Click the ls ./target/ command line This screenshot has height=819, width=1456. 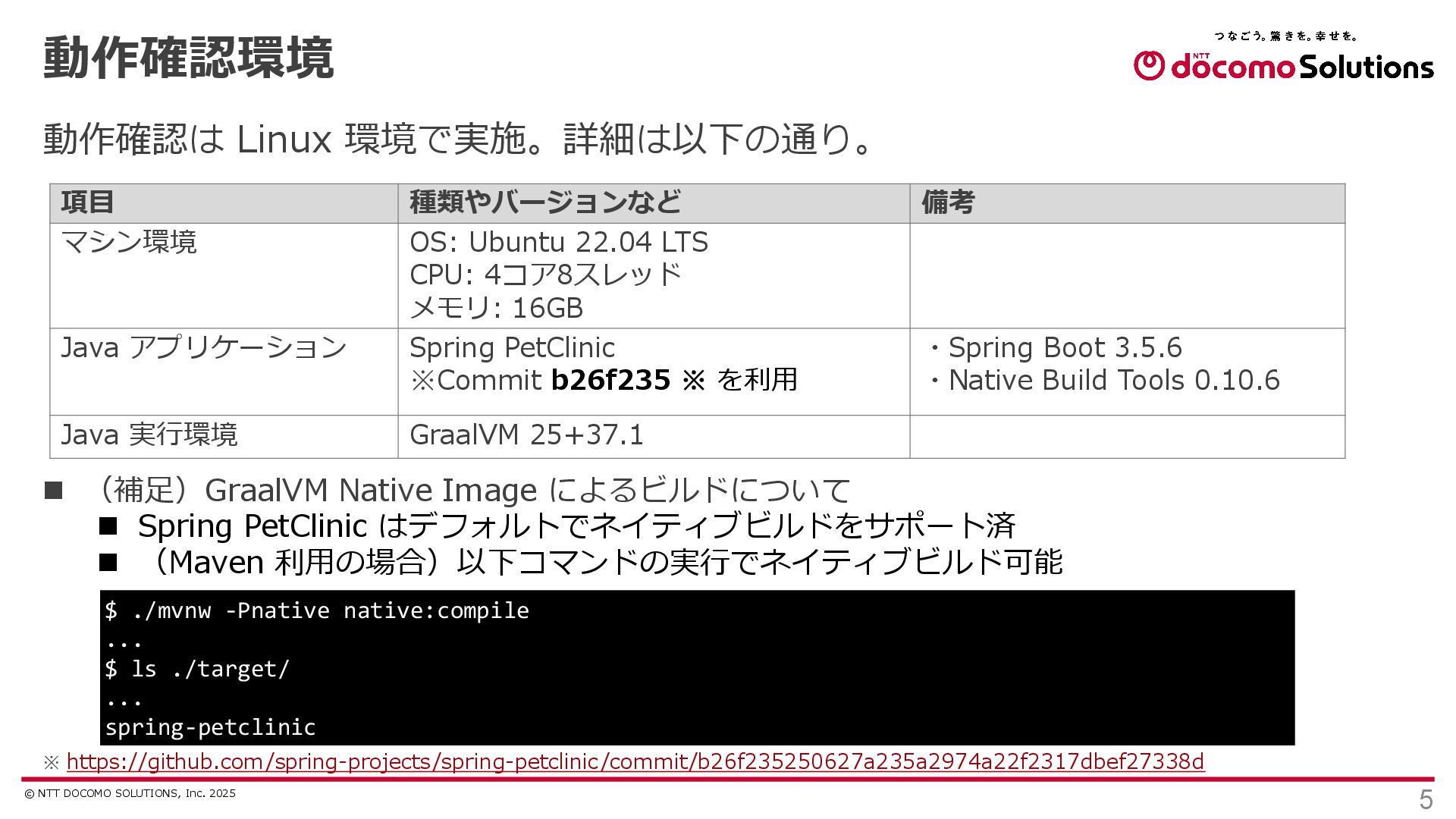pos(197,669)
